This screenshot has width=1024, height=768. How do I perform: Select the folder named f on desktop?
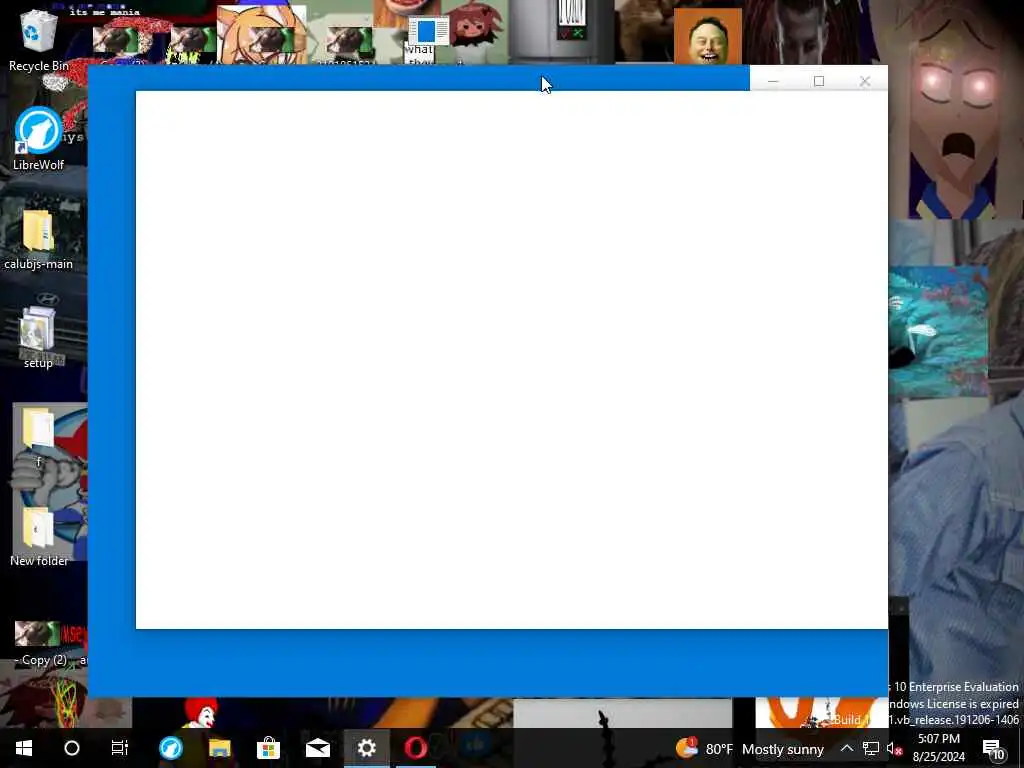coord(38,436)
